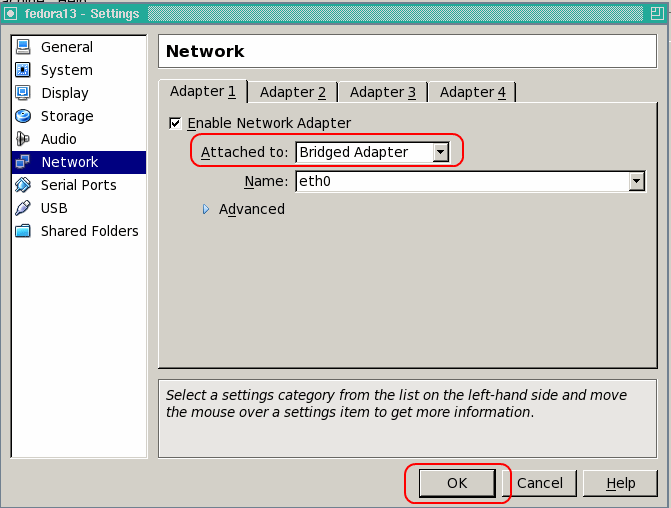
Task: Click the Cancel button
Action: (540, 483)
